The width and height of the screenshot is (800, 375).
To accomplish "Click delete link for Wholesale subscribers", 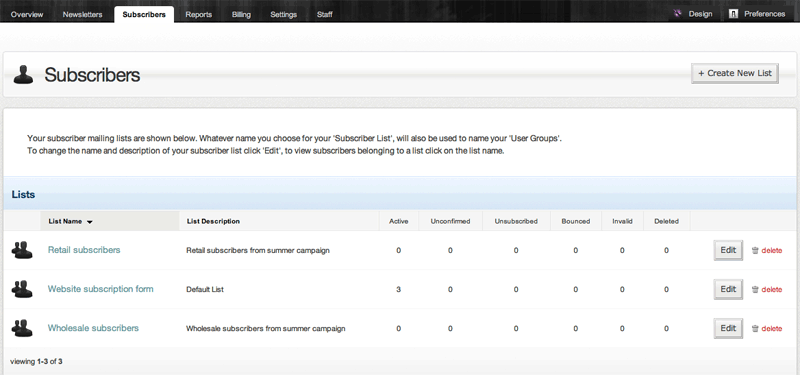I will [771, 329].
